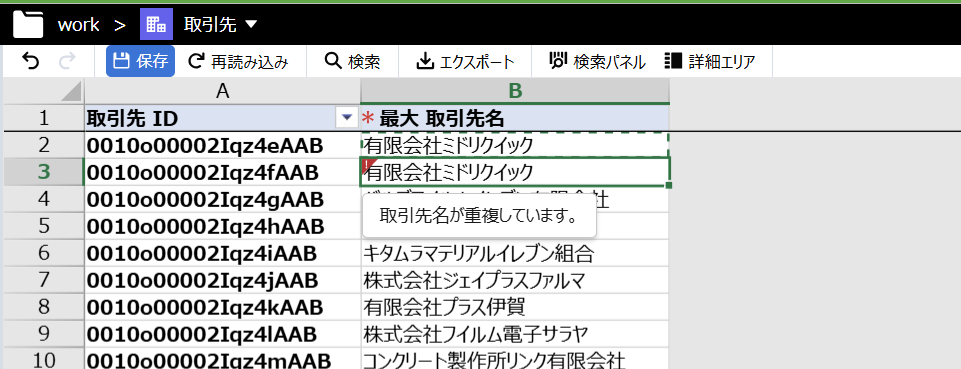961x369 pixels.
Task: Click cell 0010o00002Iqz4fAAB
Action: click(222, 172)
